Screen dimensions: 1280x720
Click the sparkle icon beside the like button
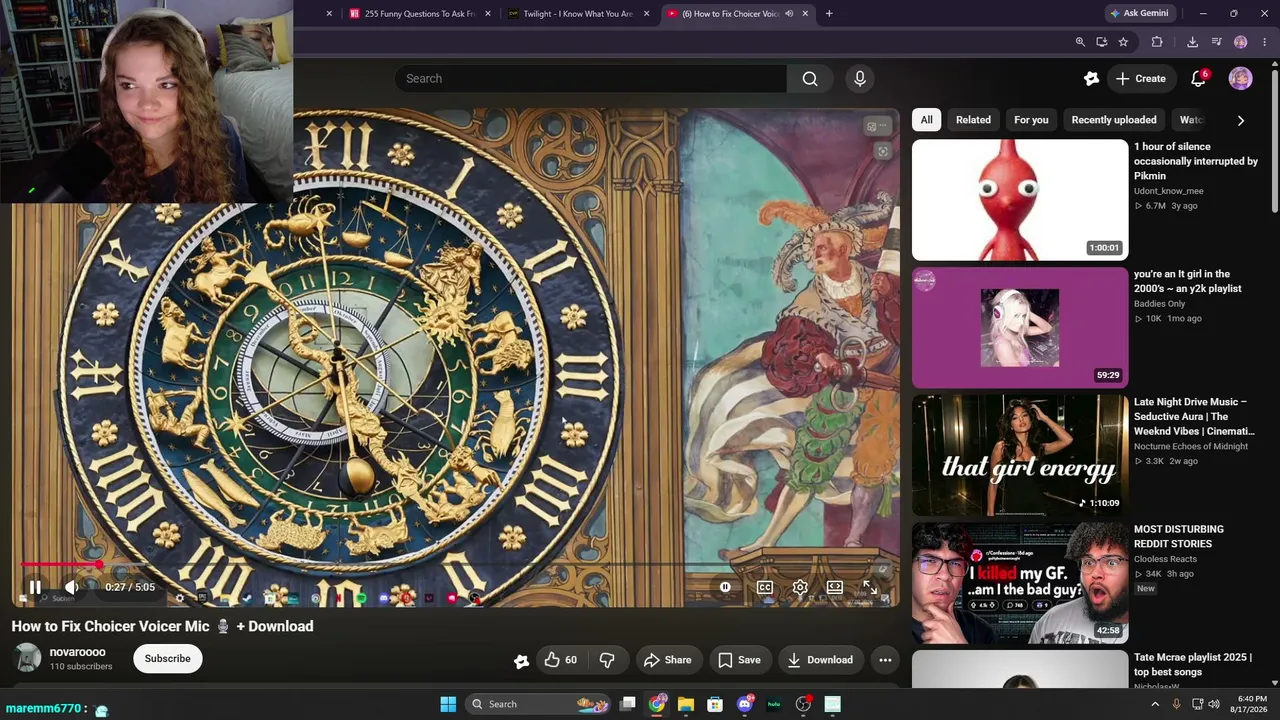coord(521,660)
